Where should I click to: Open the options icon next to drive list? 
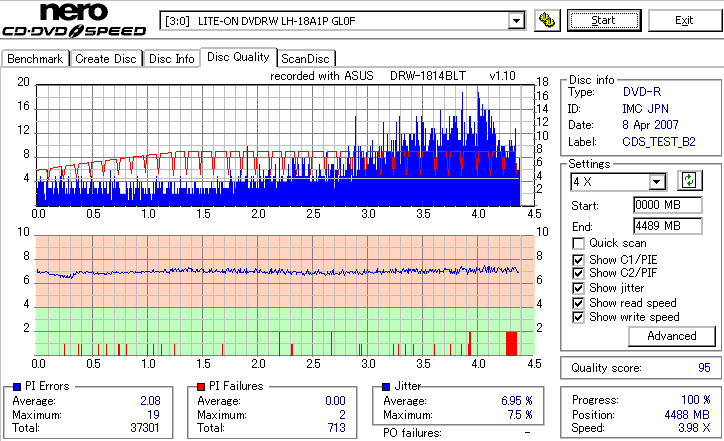point(547,20)
